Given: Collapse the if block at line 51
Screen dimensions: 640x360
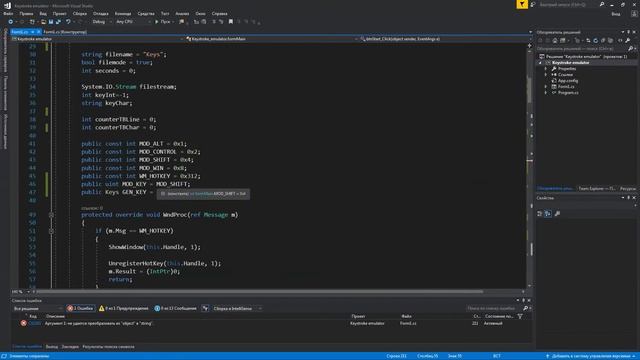Looking at the screenshot, I should (x=51, y=231).
